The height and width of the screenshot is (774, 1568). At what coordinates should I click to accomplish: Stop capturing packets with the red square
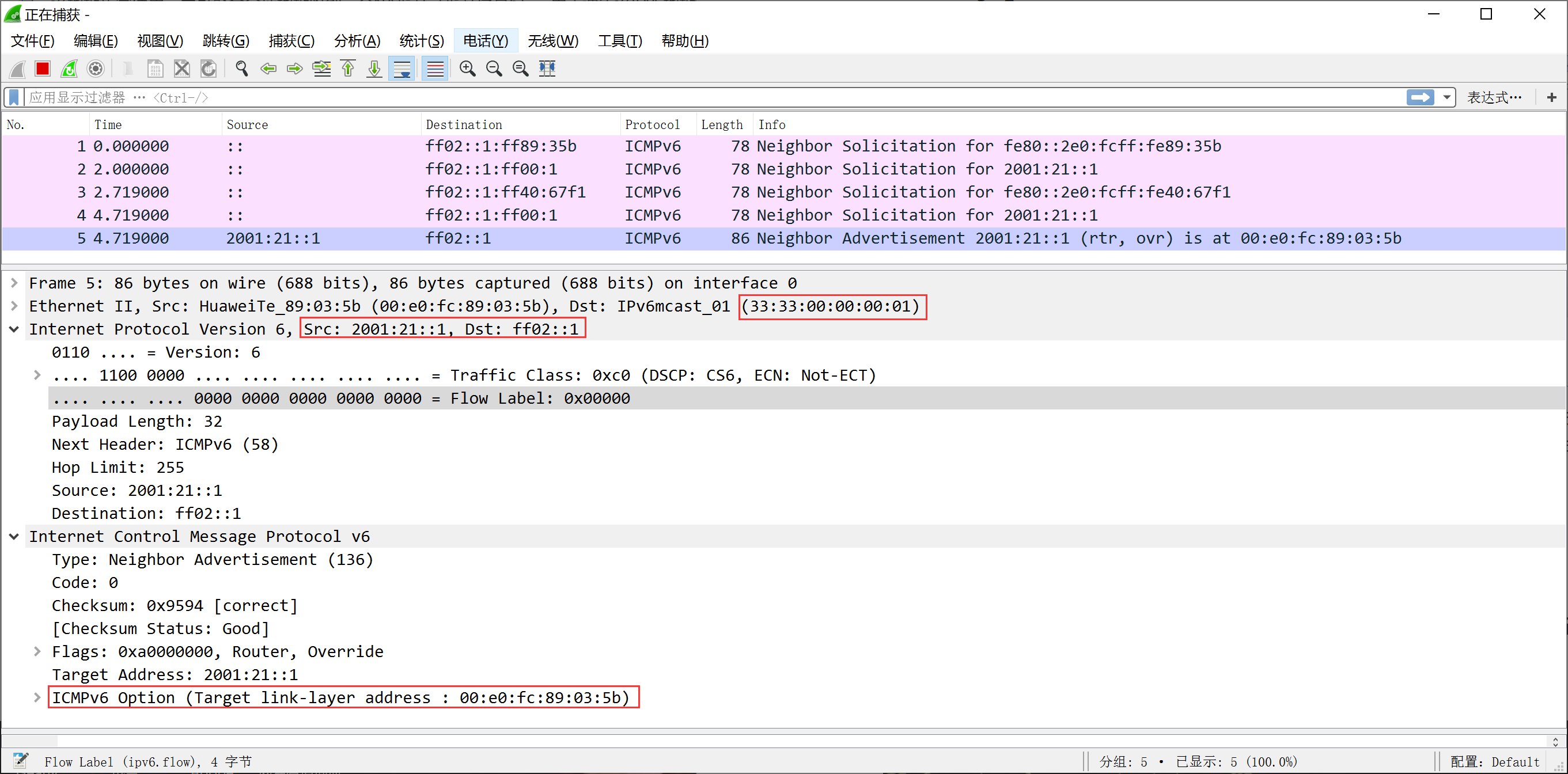point(43,69)
